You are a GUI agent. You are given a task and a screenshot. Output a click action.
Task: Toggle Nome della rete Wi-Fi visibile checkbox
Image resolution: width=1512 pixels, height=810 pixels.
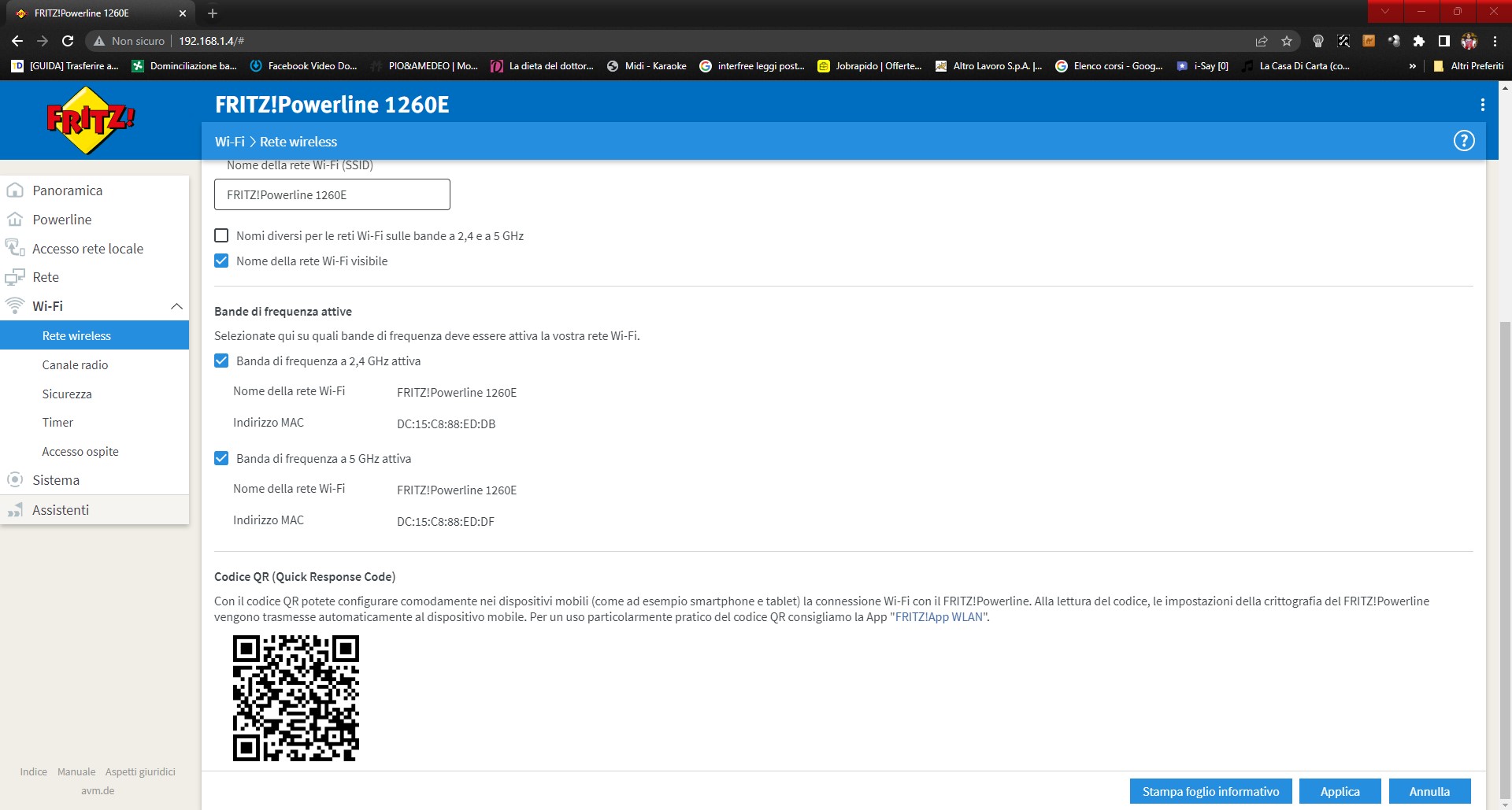pos(221,261)
